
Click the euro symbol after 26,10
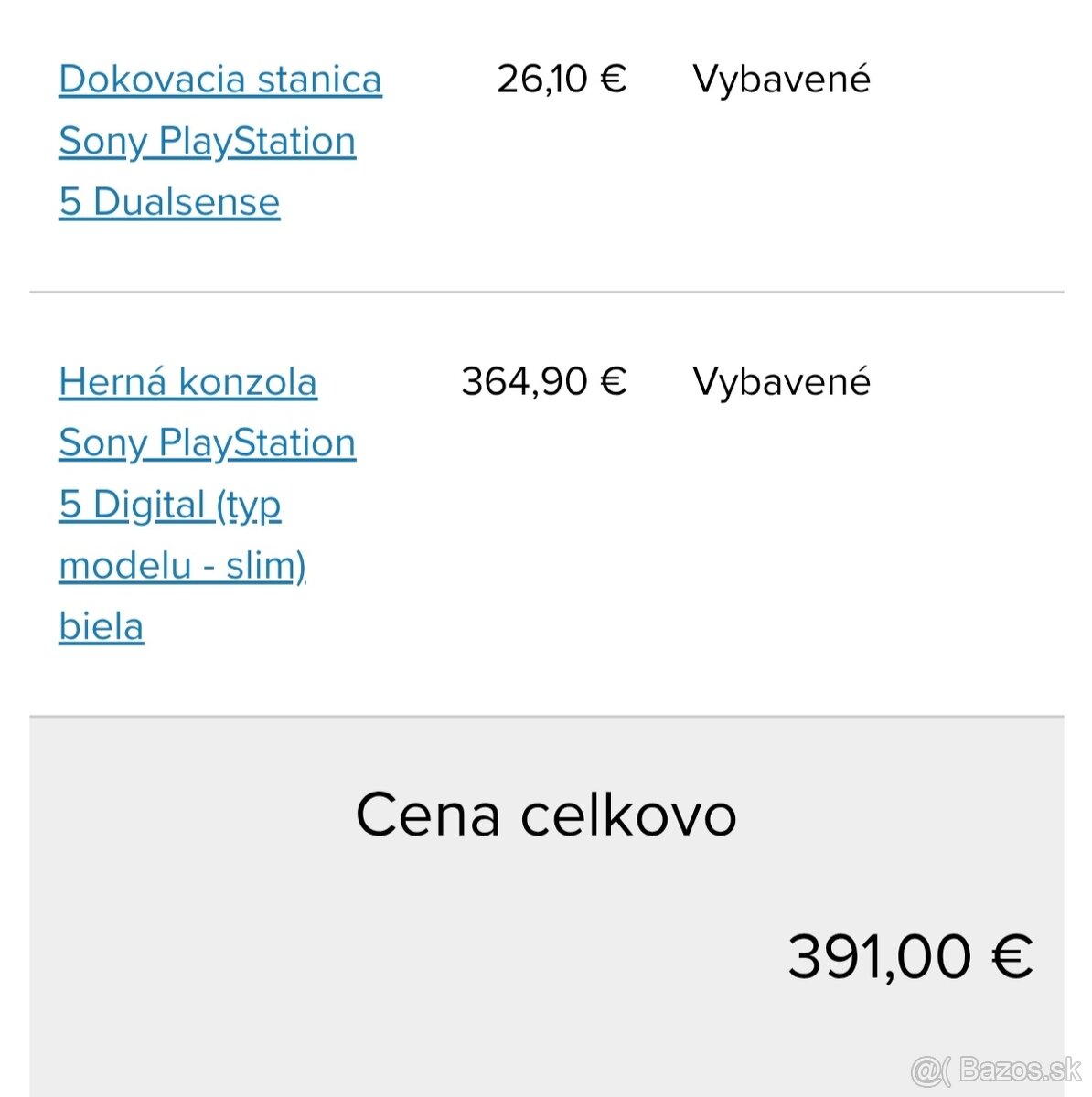614,80
